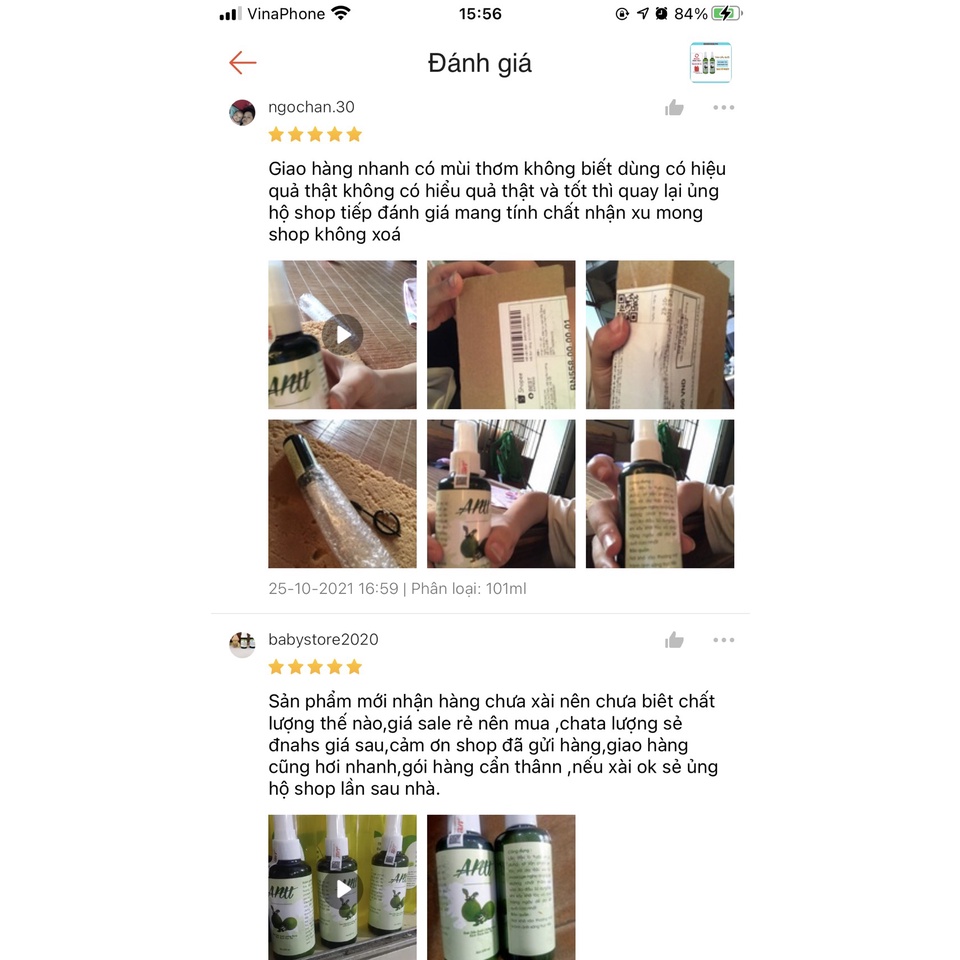Like the ngochan.30 review with thumbs-up
Image resolution: width=960 pixels, height=960 pixels.
click(674, 108)
